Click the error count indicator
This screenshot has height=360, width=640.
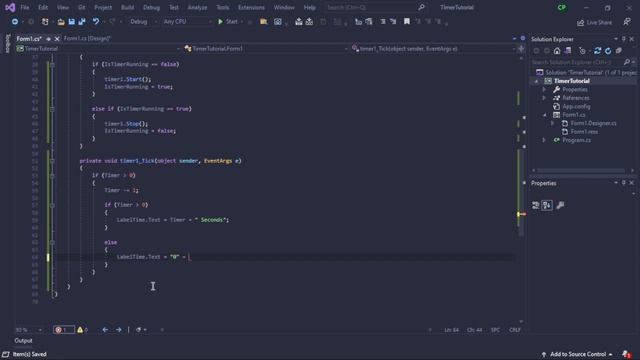coord(64,330)
